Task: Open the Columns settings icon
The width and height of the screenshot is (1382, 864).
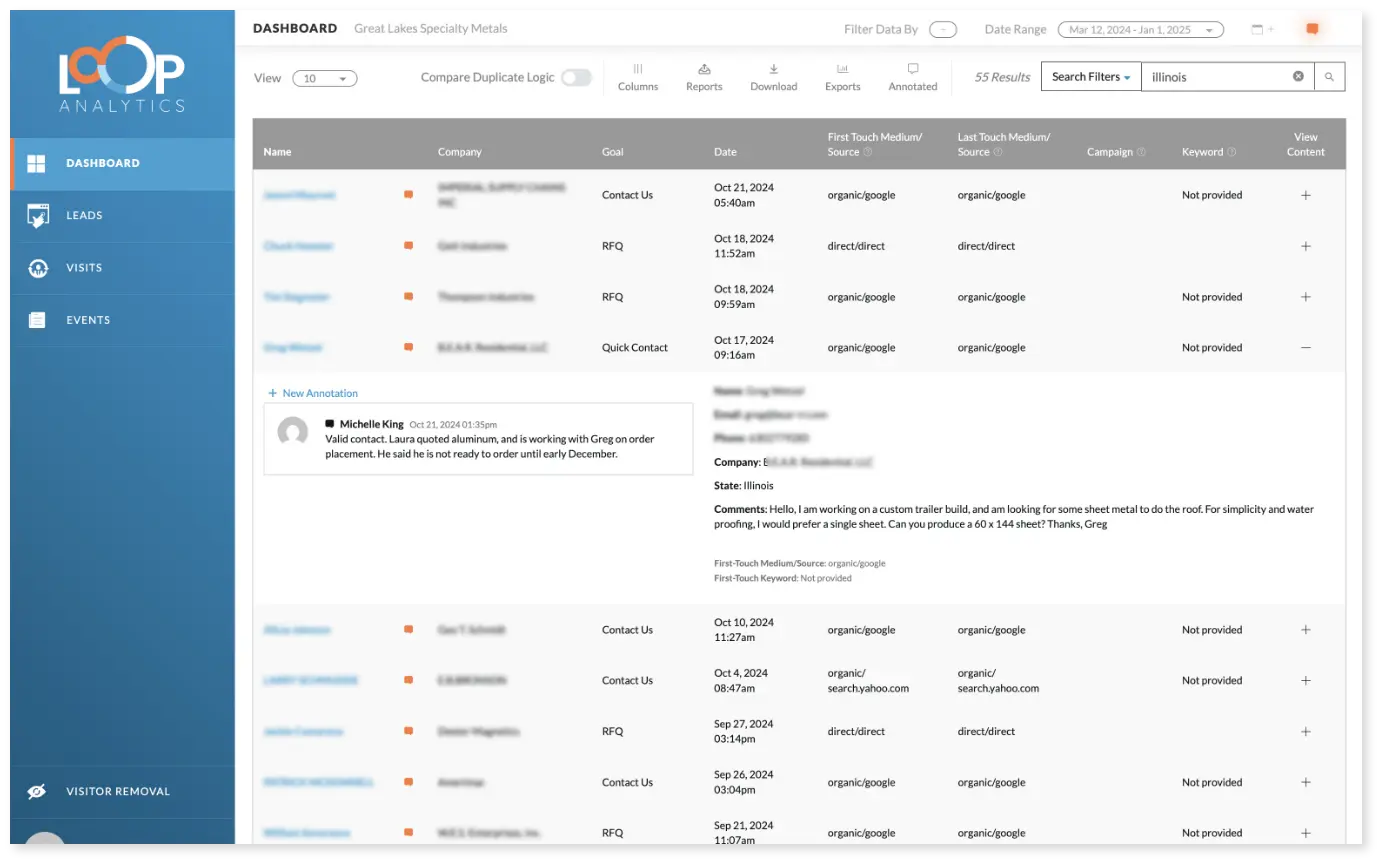Action: pos(637,70)
